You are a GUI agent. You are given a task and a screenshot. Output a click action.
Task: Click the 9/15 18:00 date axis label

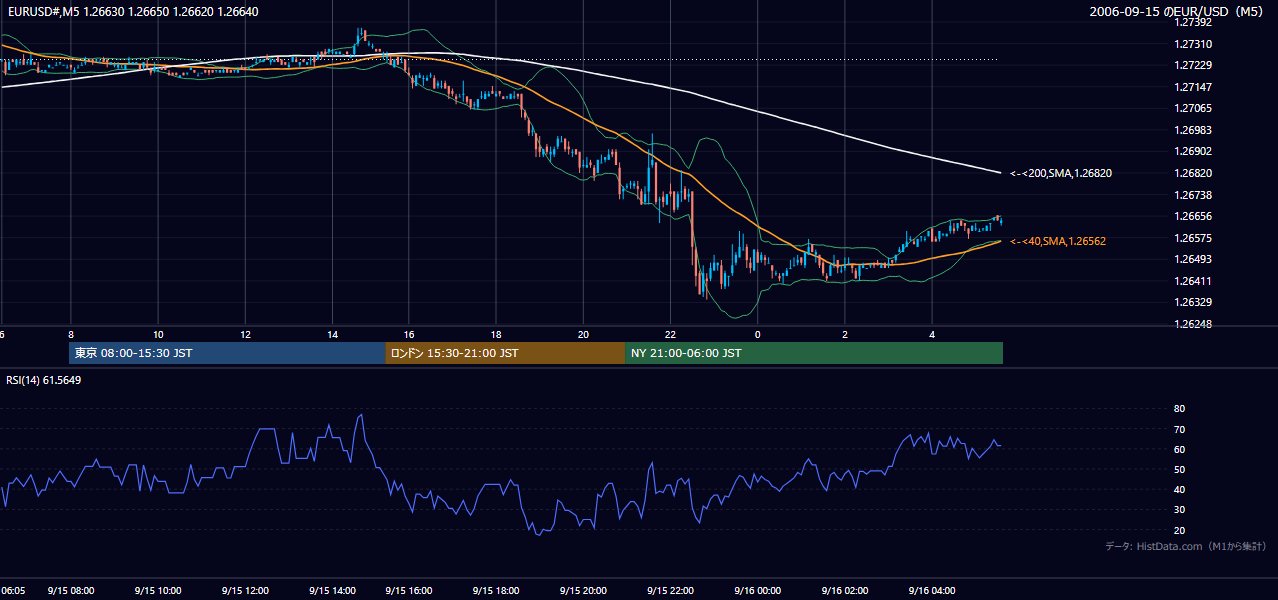(495, 591)
